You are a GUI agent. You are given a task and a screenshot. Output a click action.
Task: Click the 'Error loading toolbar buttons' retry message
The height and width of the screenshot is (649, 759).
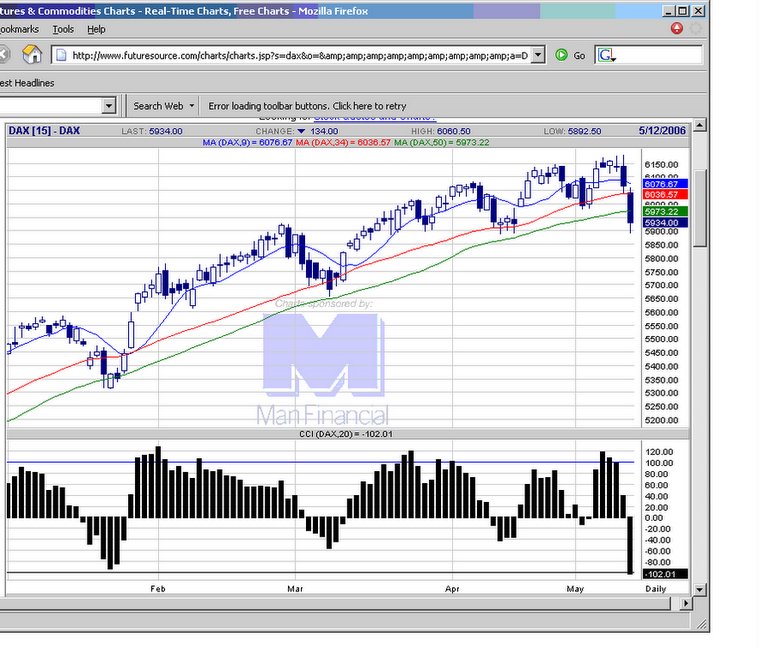point(307,106)
